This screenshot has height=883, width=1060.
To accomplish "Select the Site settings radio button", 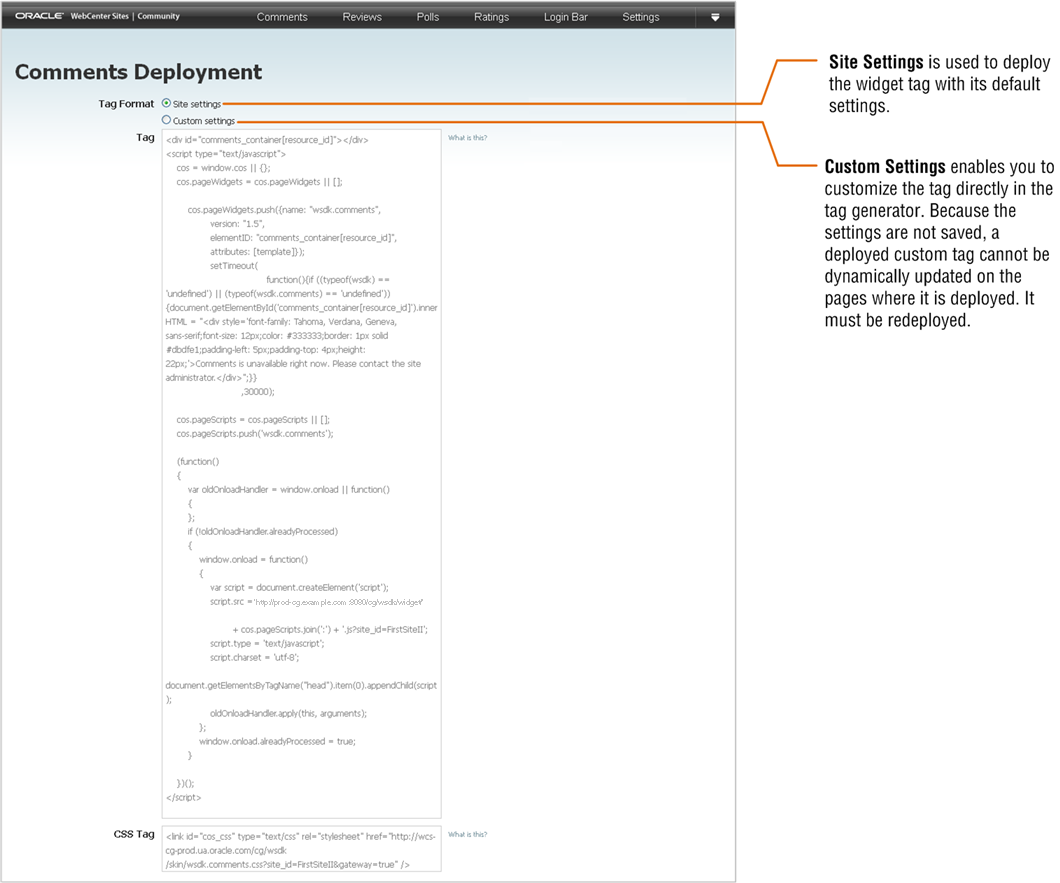I will (166, 103).
